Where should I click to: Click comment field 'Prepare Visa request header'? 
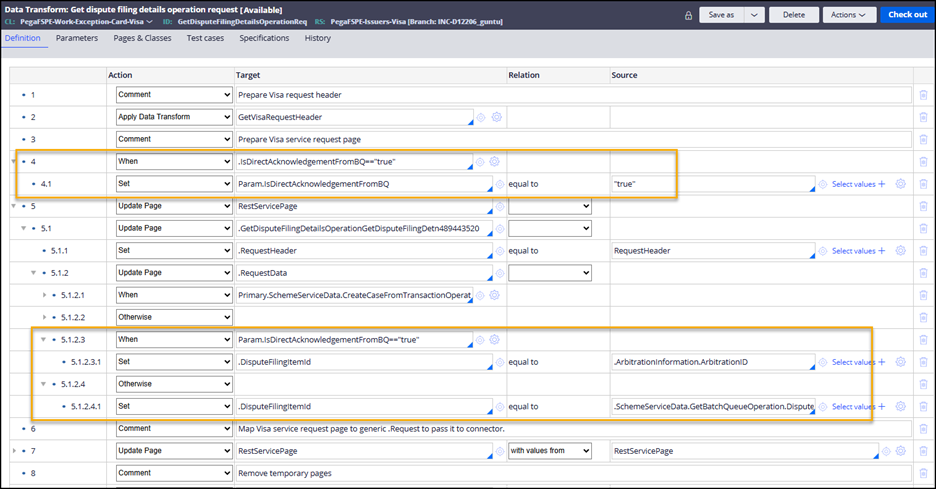tap(574, 95)
